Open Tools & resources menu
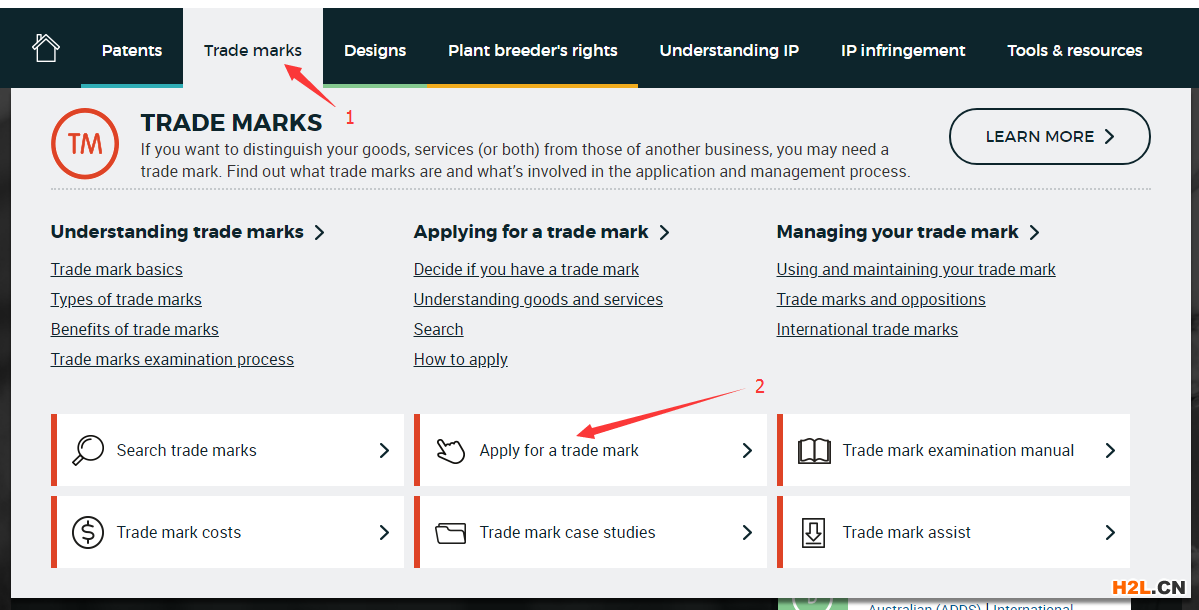The width and height of the screenshot is (1199, 610). tap(1074, 50)
